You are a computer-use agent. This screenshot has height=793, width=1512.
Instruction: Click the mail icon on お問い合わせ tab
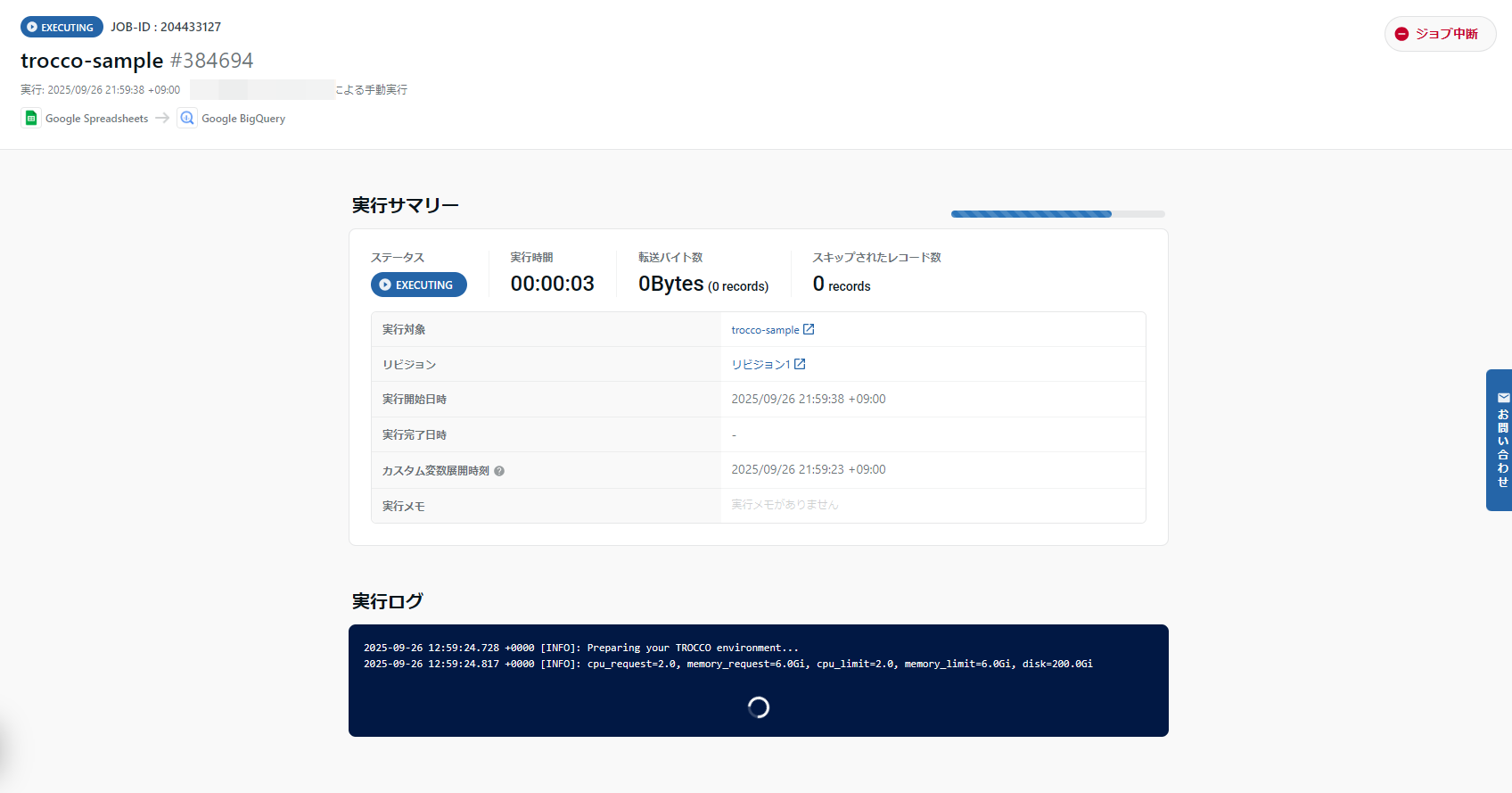coord(1503,398)
